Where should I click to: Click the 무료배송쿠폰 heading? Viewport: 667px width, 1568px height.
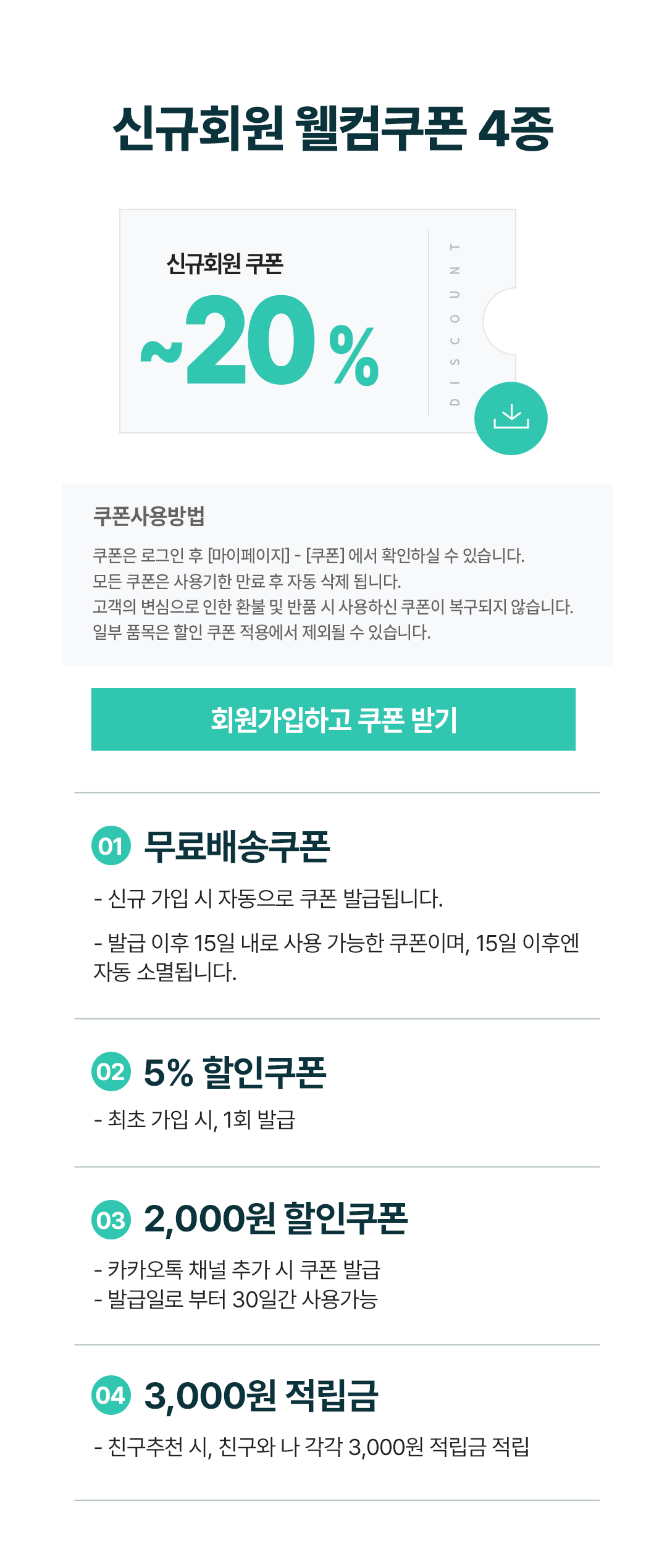tap(237, 846)
